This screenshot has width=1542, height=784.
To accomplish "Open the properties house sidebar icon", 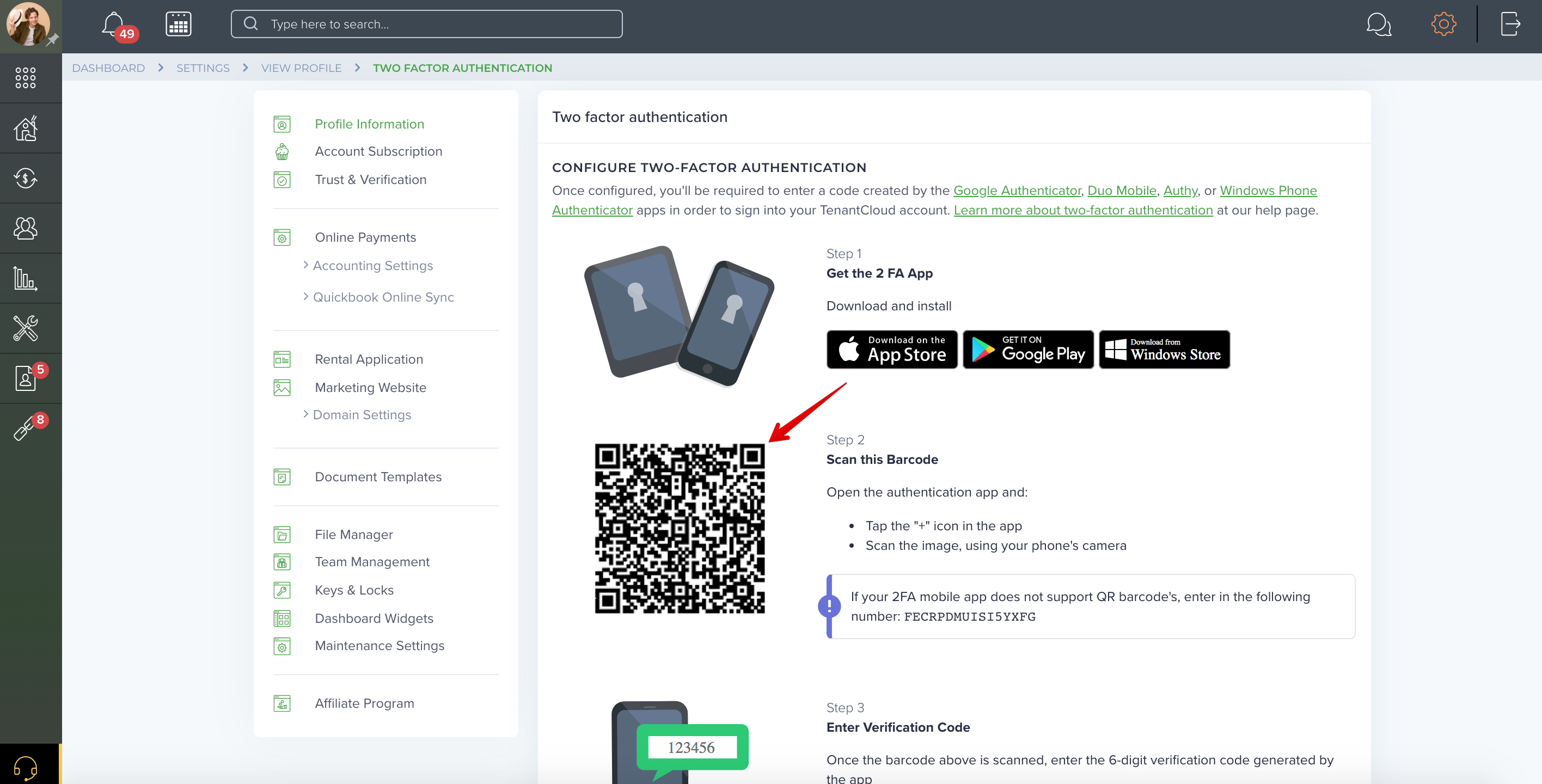I will point(25,127).
